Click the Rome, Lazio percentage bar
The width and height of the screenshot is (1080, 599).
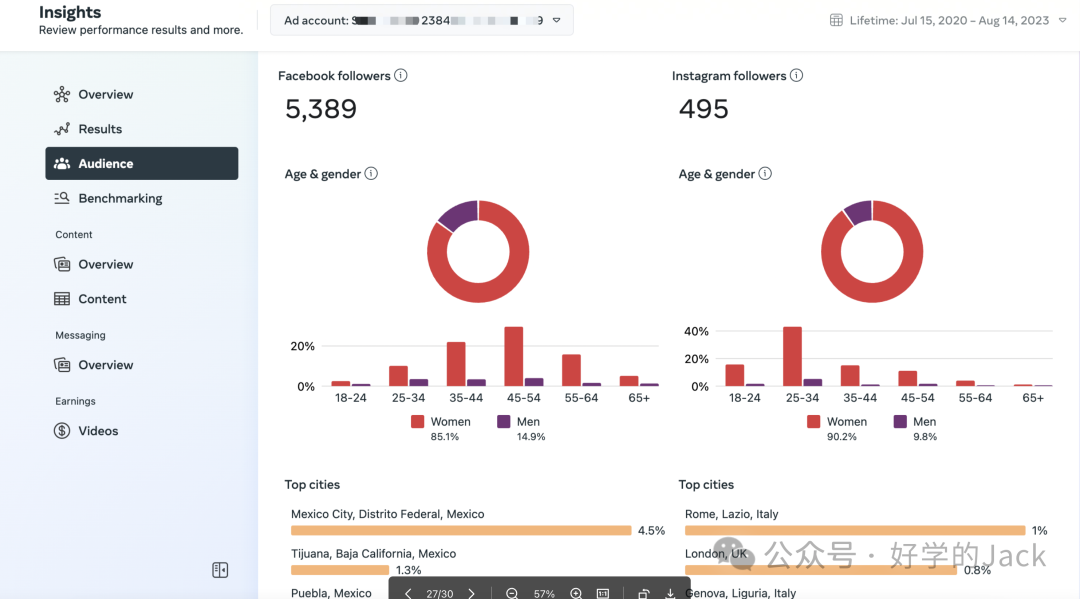tap(855, 531)
